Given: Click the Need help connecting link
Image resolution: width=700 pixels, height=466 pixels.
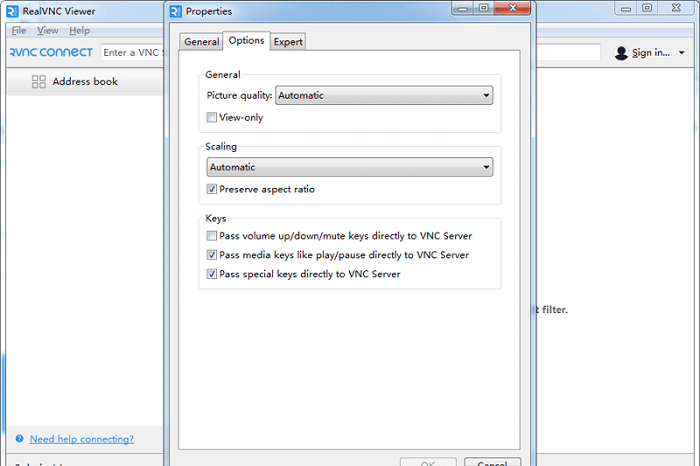Looking at the screenshot, I should [x=81, y=439].
